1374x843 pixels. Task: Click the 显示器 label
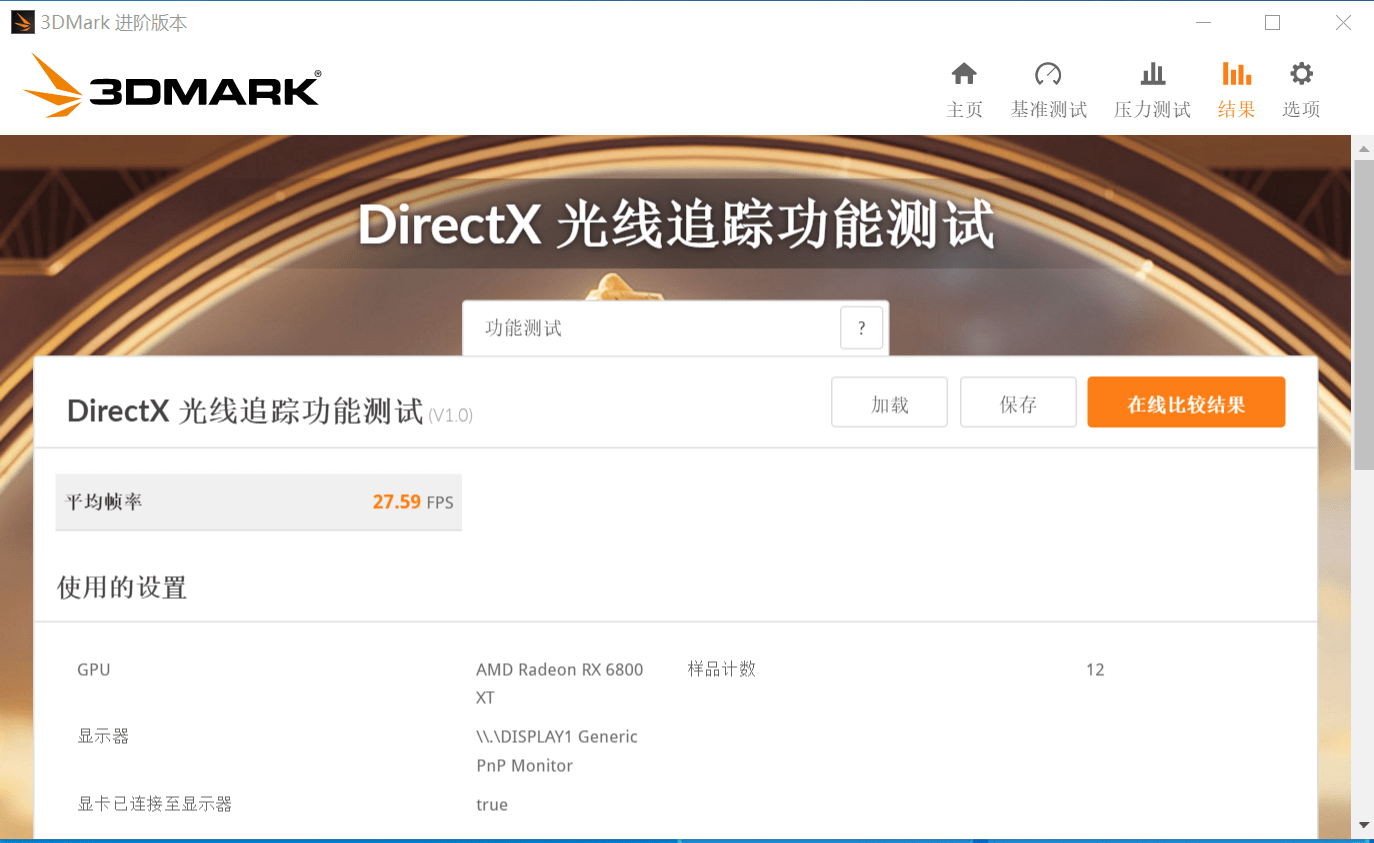coord(103,736)
